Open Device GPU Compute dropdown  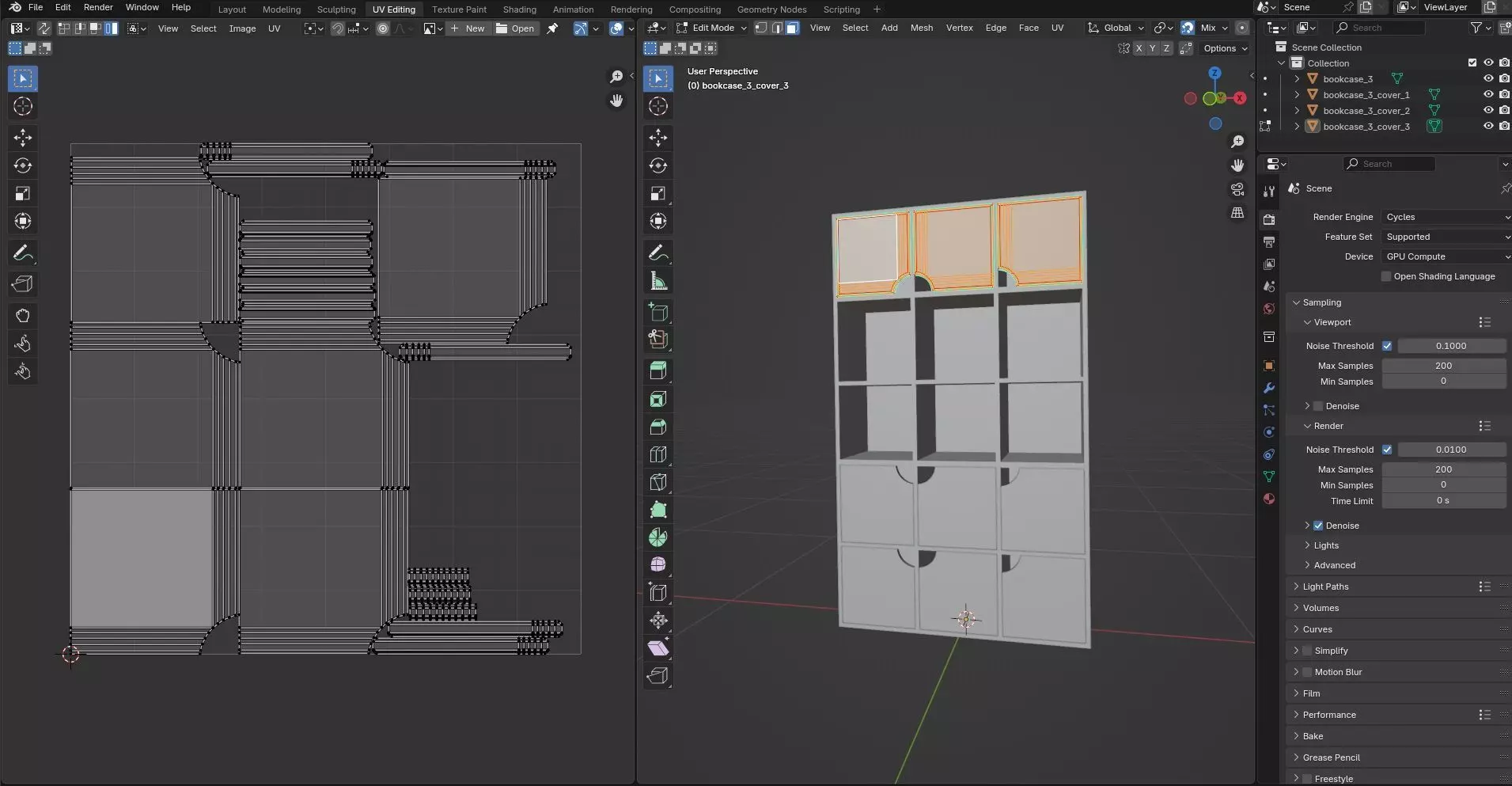point(1447,256)
